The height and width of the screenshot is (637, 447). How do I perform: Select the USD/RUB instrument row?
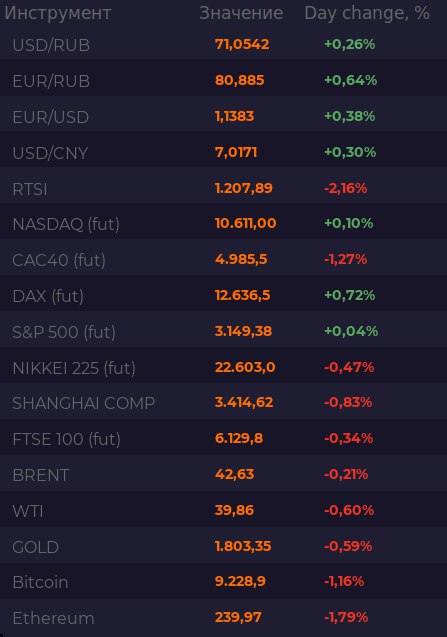click(224, 44)
